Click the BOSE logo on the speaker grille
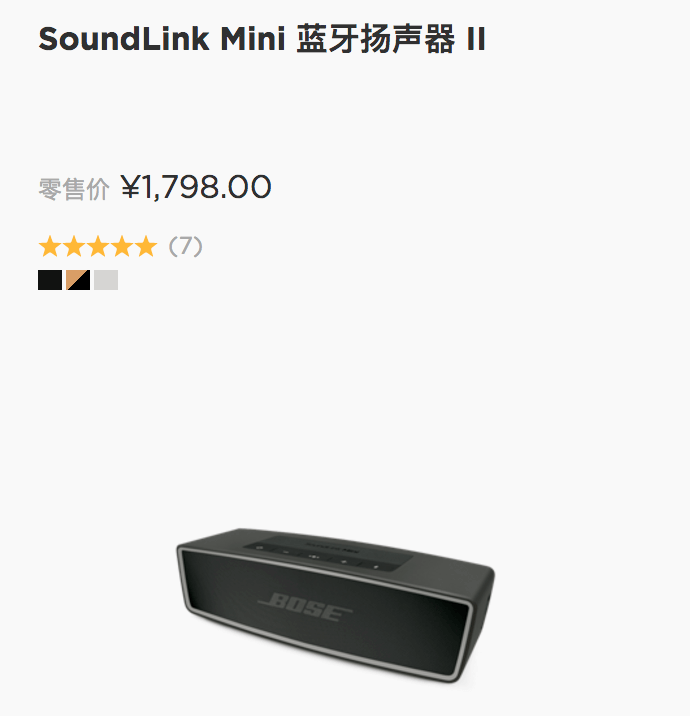This screenshot has height=716, width=690. click(x=305, y=607)
